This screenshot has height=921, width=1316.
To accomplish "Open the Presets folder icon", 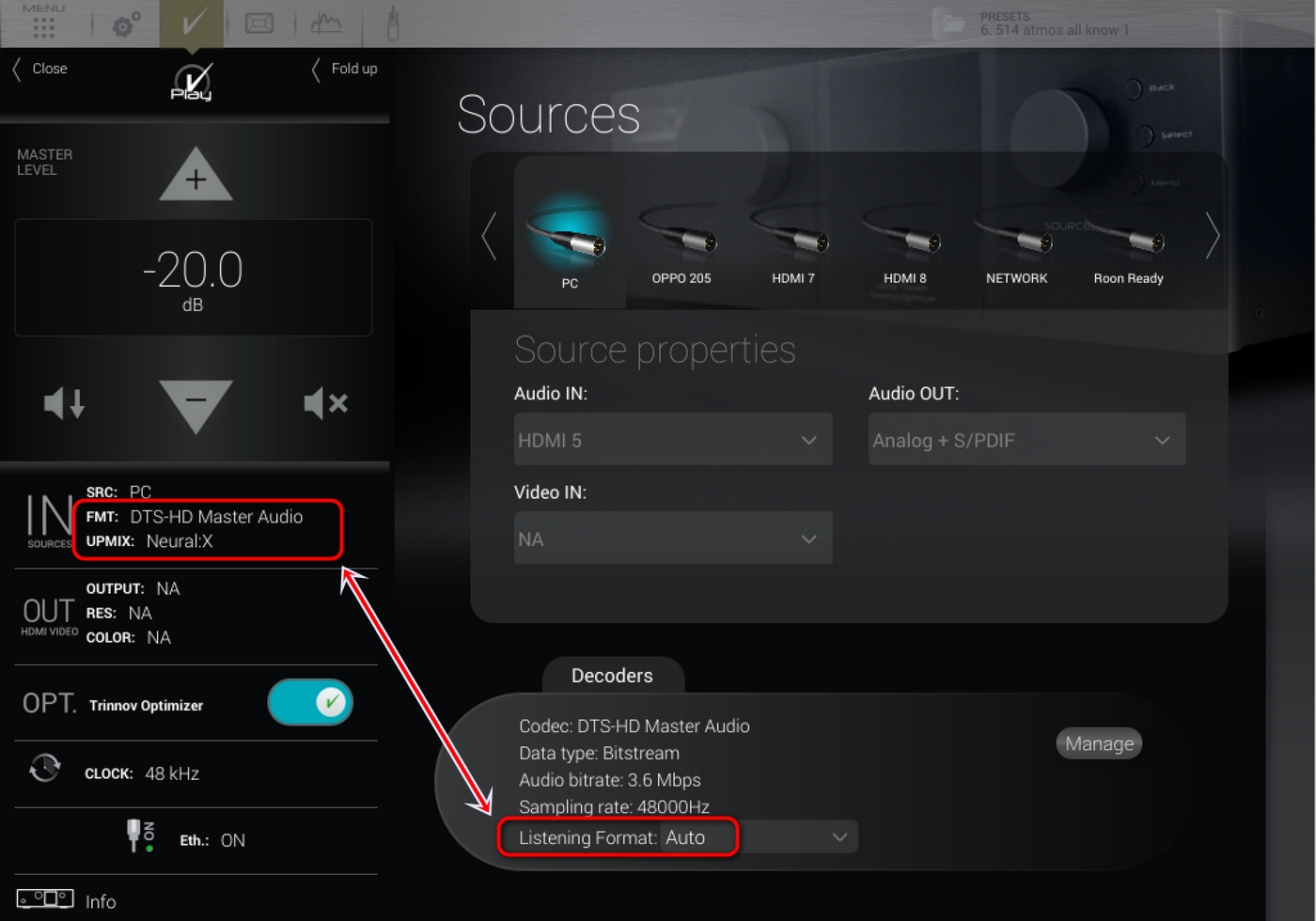I will [954, 24].
